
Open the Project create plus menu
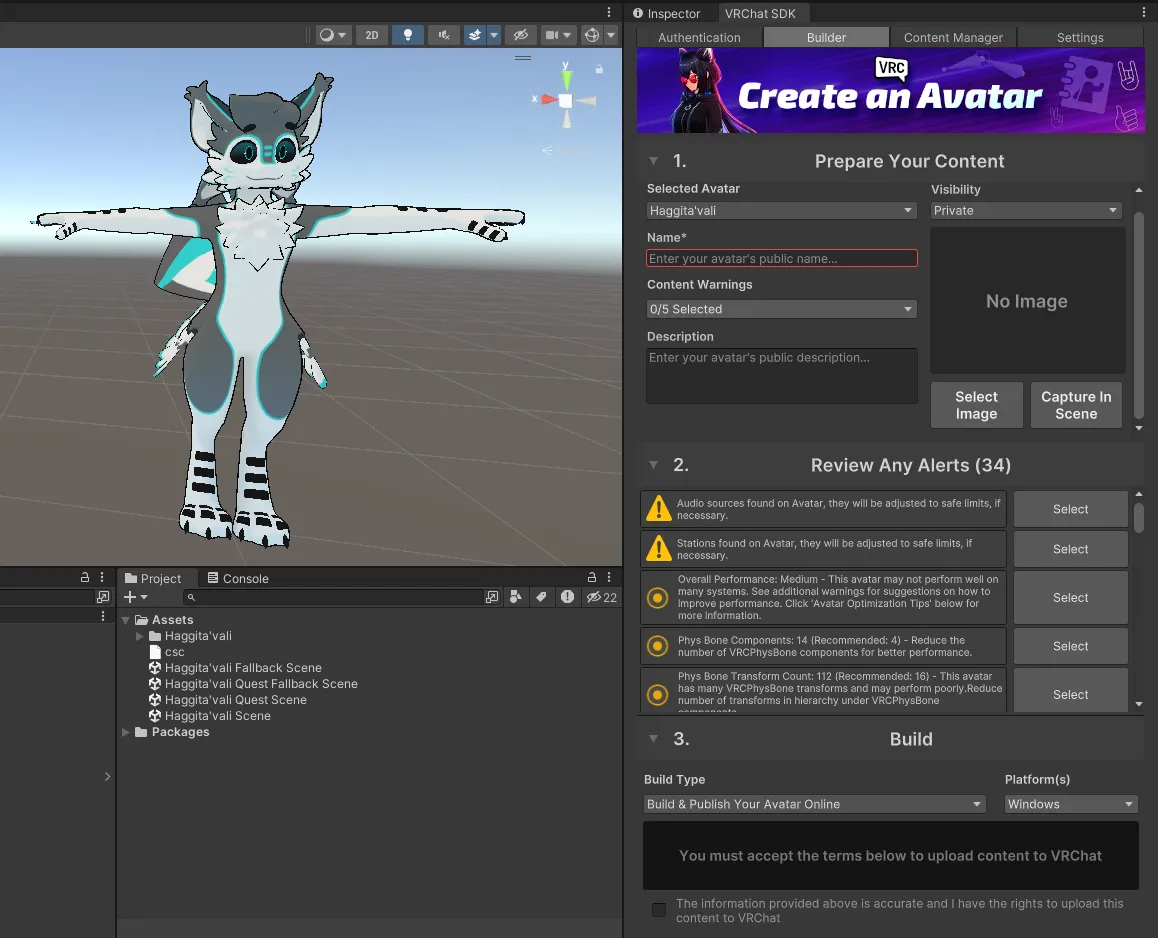click(x=136, y=597)
